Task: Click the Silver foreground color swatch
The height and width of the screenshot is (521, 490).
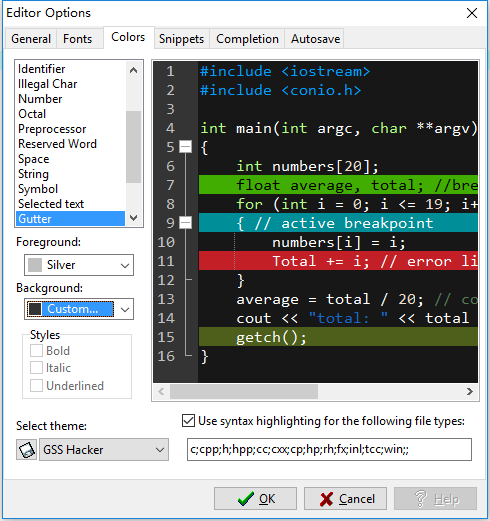Action: [35, 265]
